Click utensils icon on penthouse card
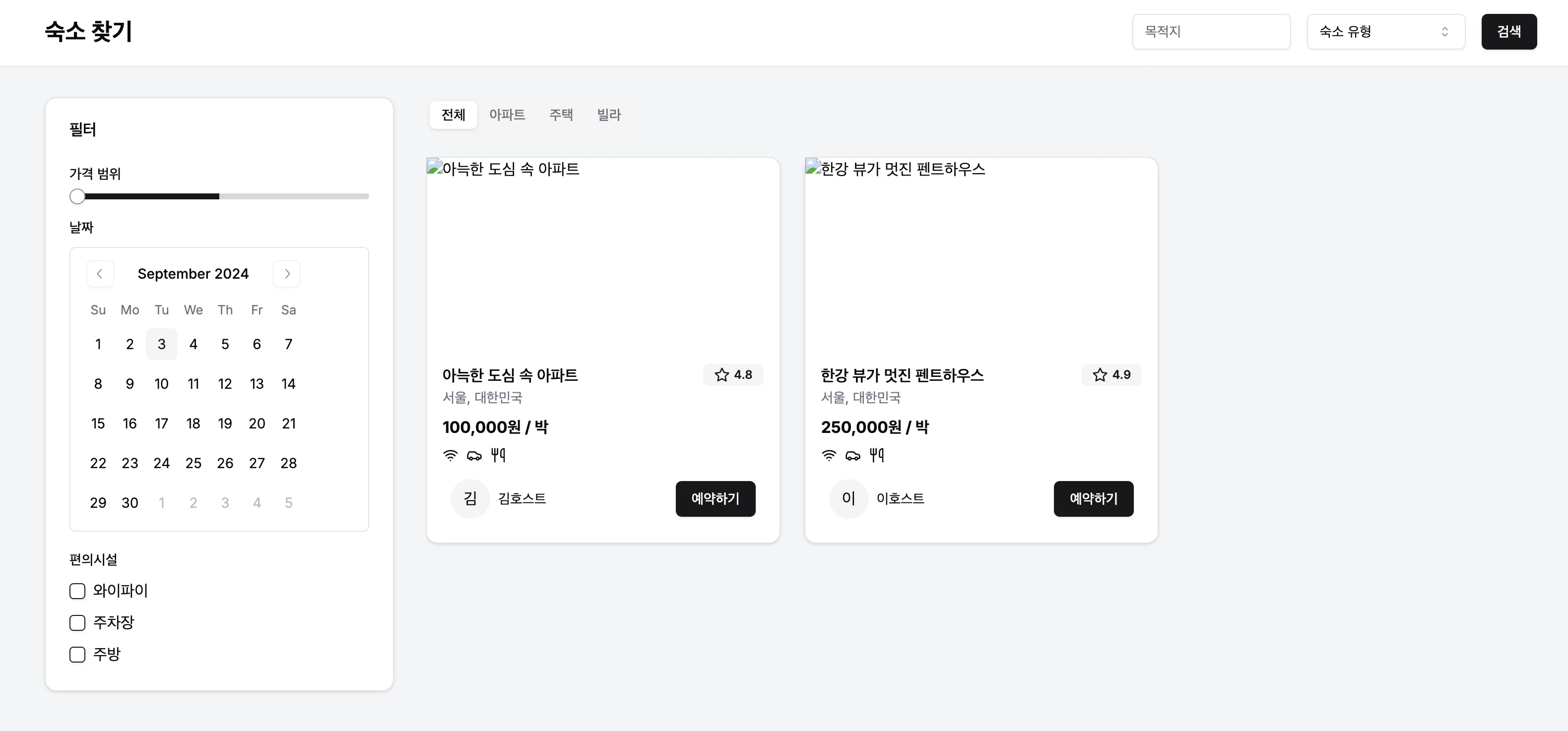The height and width of the screenshot is (731, 1568). (876, 455)
